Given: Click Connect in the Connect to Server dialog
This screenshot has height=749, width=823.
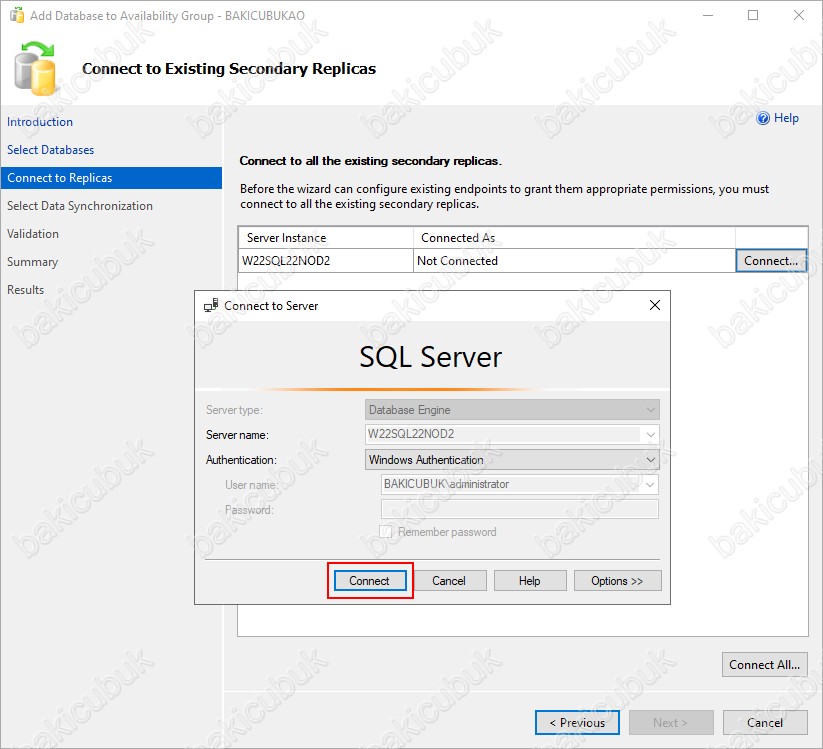Looking at the screenshot, I should tap(370, 581).
